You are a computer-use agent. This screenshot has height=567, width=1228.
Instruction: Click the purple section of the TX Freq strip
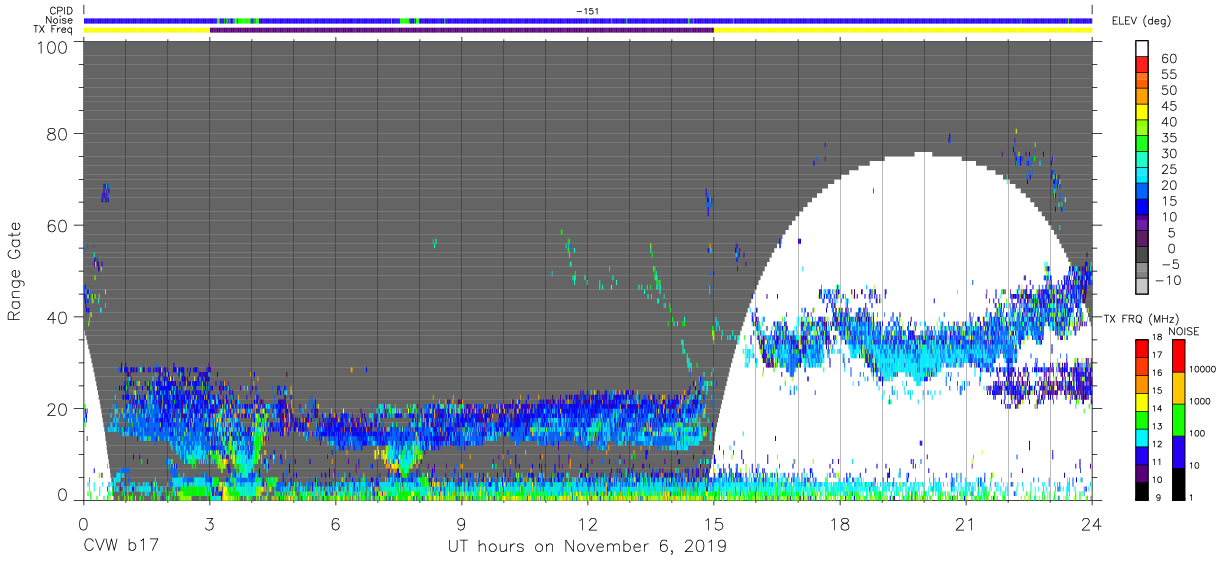point(461,30)
